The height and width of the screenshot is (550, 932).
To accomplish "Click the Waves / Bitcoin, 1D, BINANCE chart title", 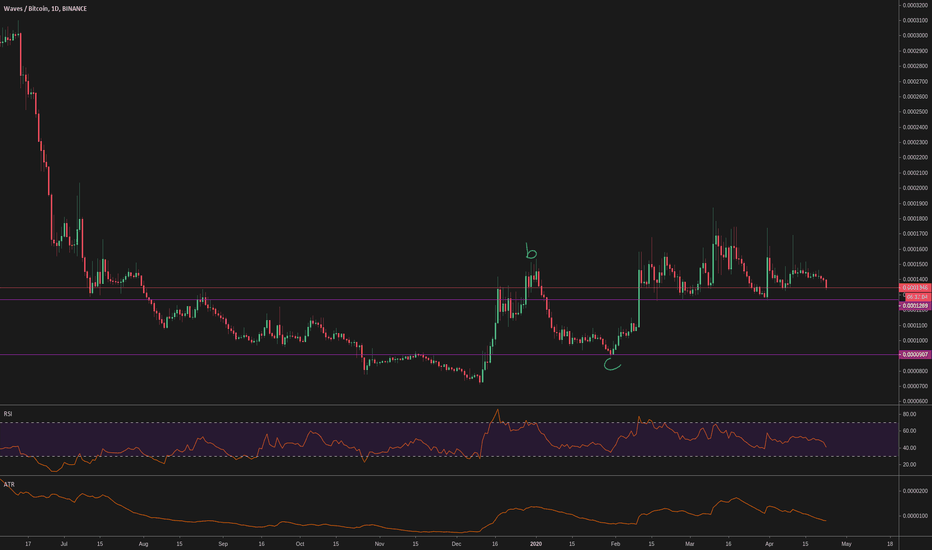I will 45,9.
